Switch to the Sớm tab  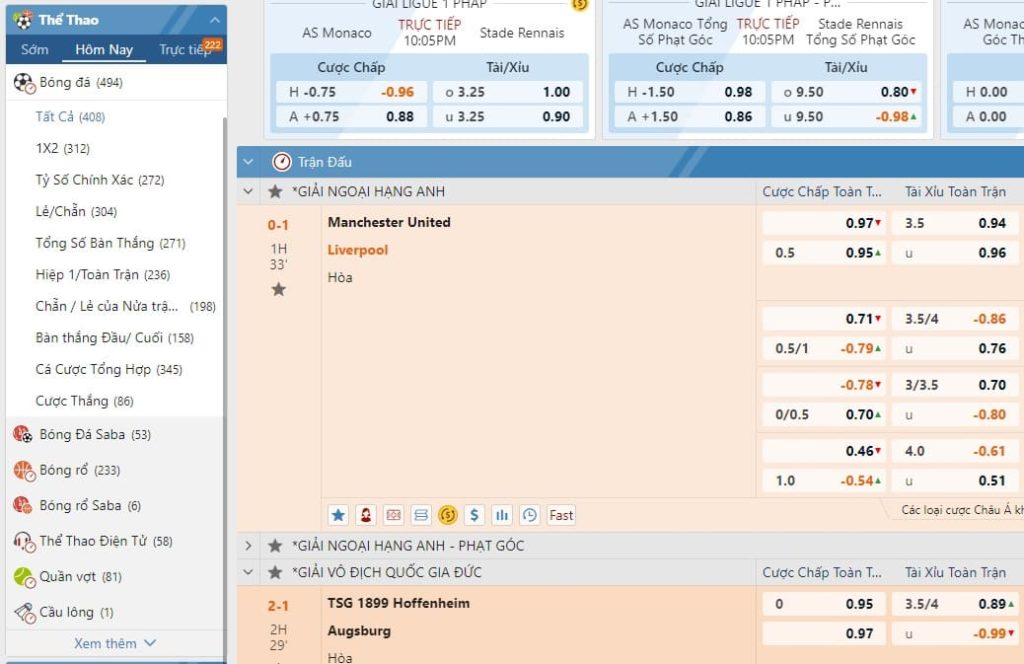point(35,50)
